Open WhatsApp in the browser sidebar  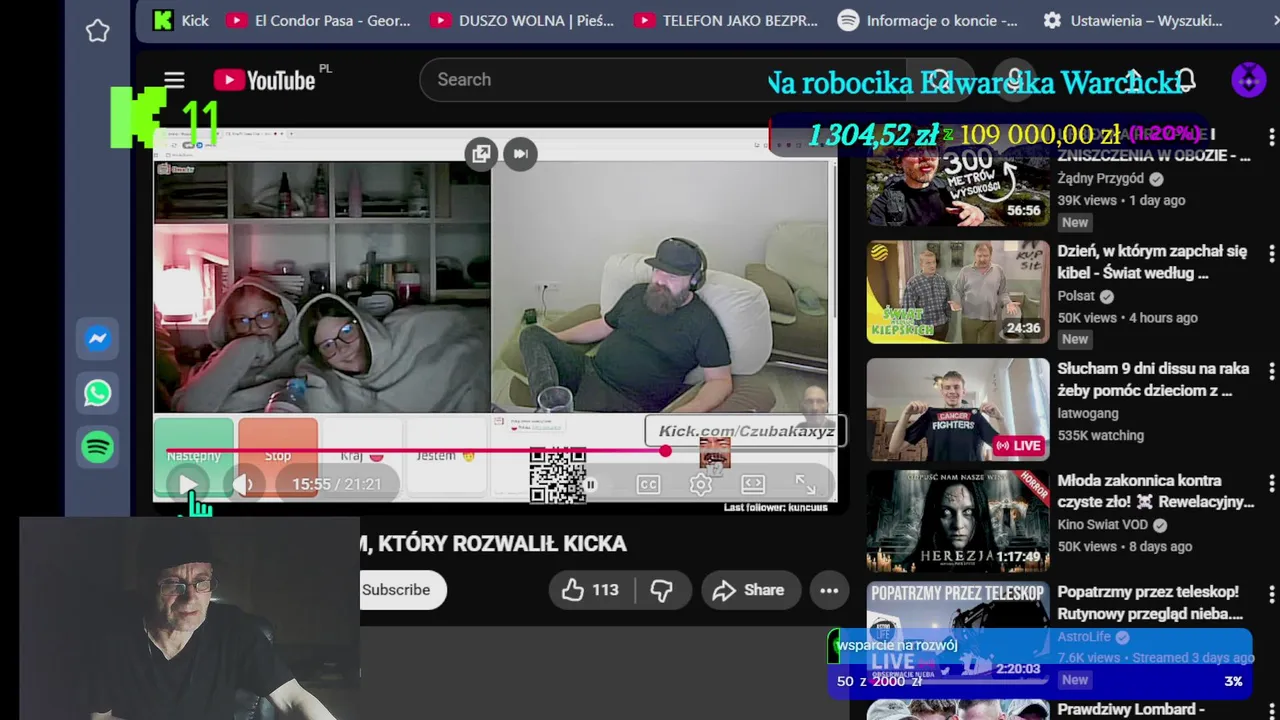point(97,393)
